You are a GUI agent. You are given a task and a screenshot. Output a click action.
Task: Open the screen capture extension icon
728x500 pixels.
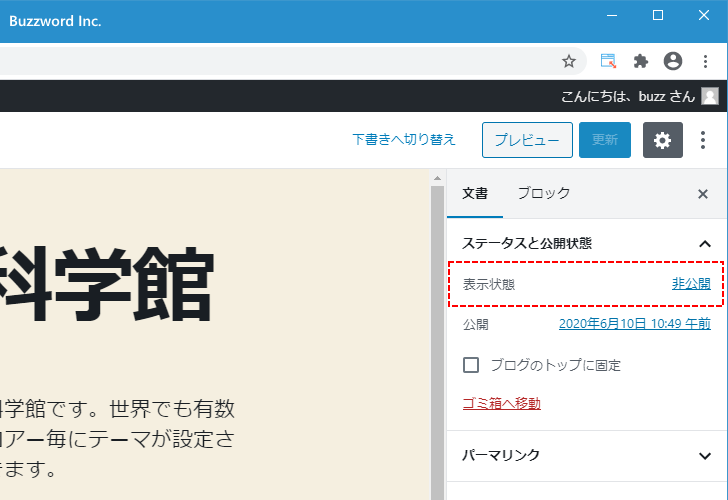(608, 61)
